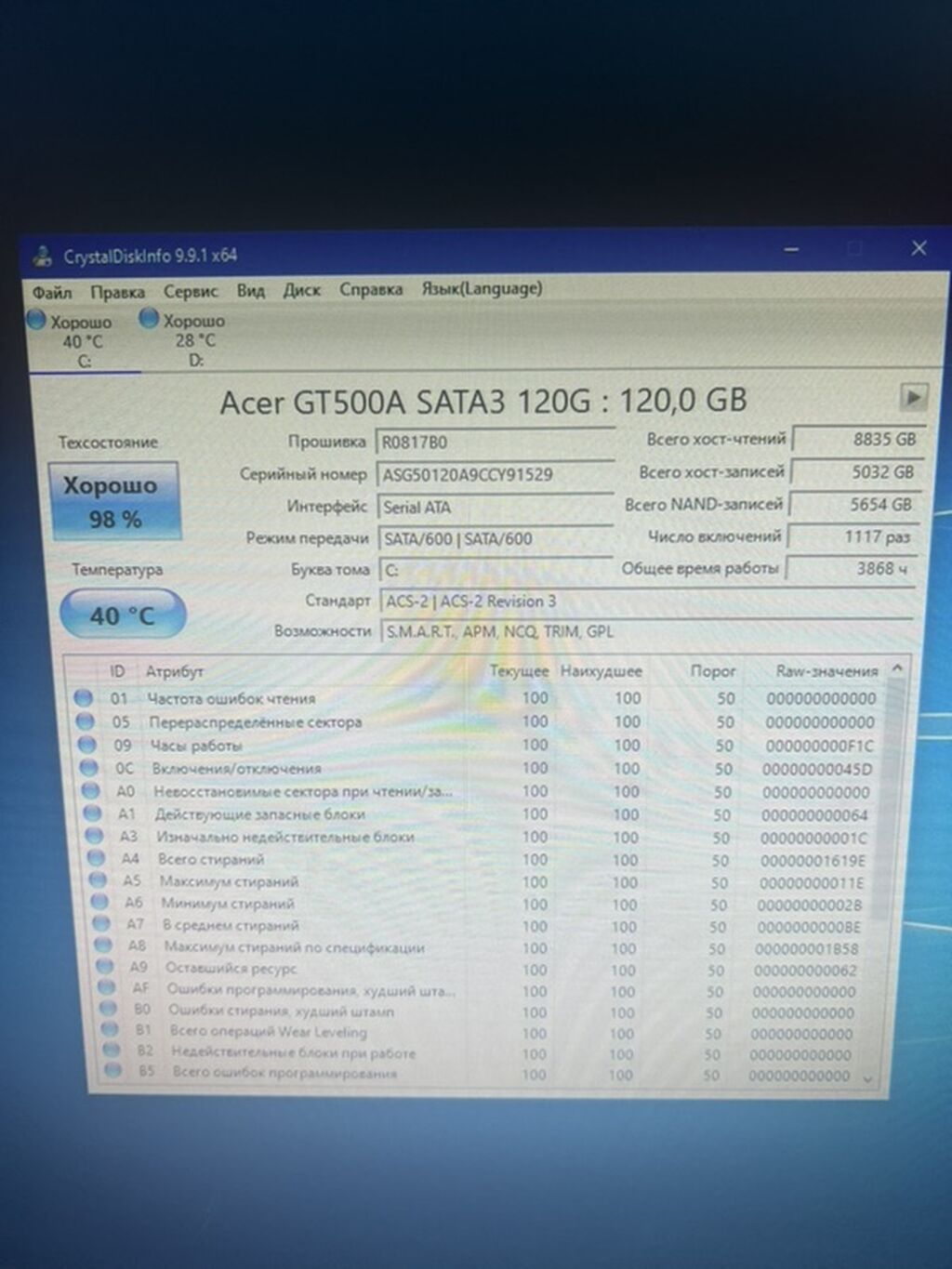Click status circle for attribute A5

(98, 879)
